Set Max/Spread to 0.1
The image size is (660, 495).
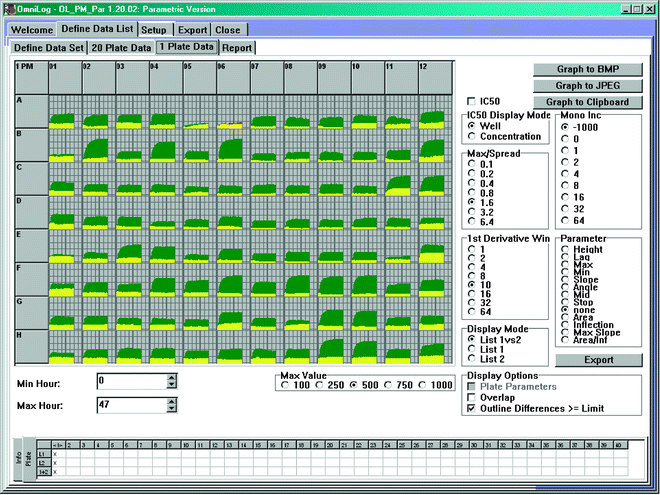471,164
